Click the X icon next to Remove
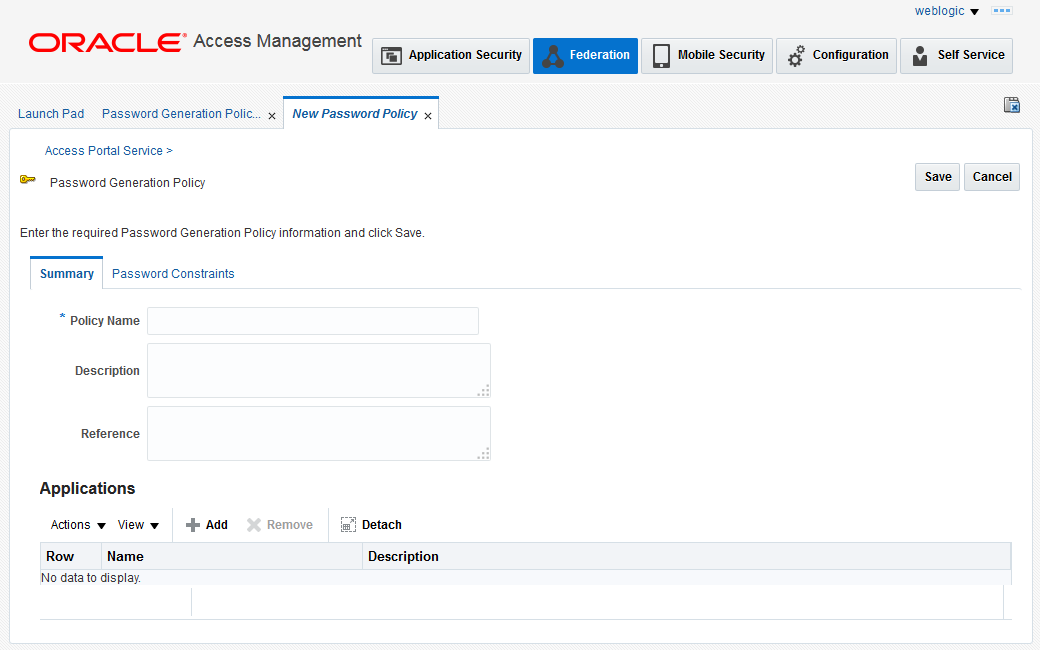The image size is (1040, 650). pyautogui.click(x=253, y=525)
